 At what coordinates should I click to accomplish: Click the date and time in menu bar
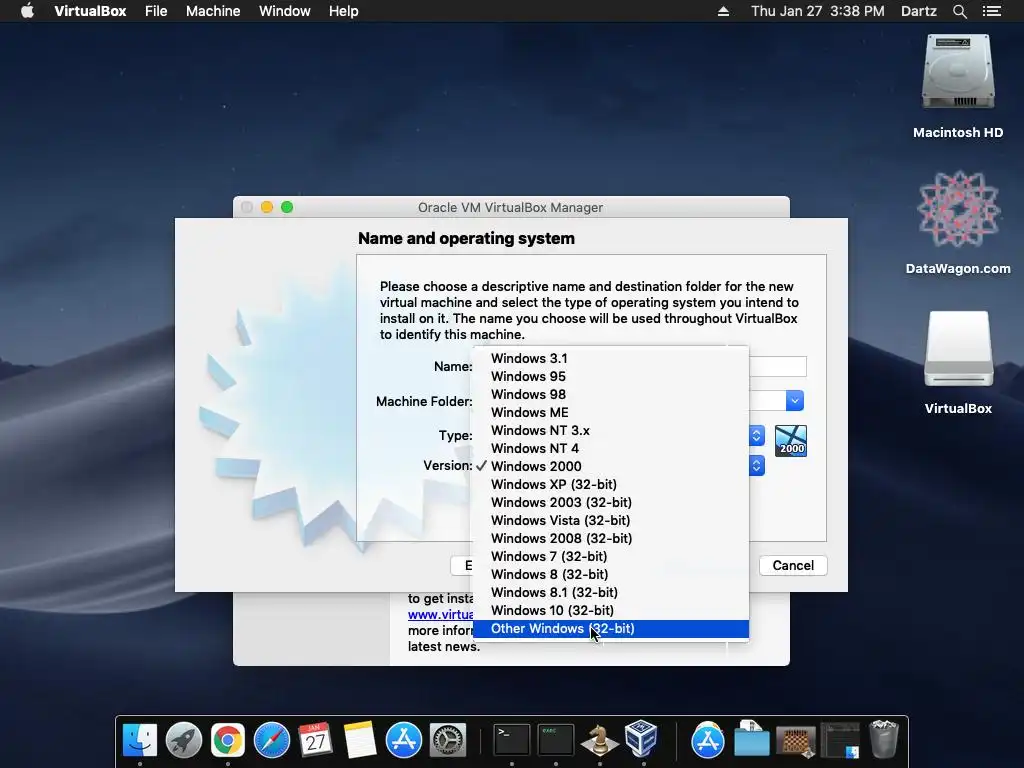(x=818, y=11)
